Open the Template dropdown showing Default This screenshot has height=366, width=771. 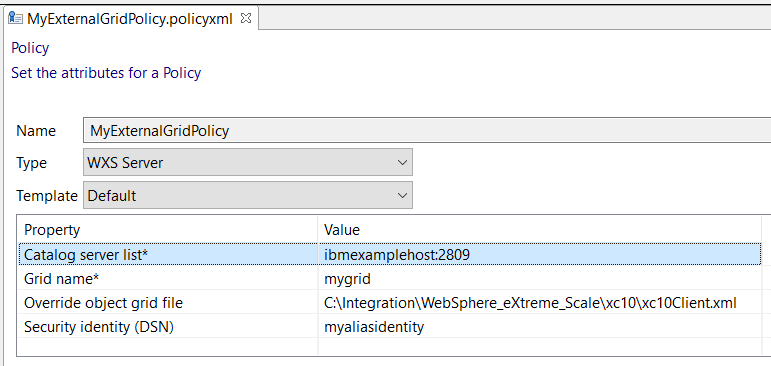248,195
